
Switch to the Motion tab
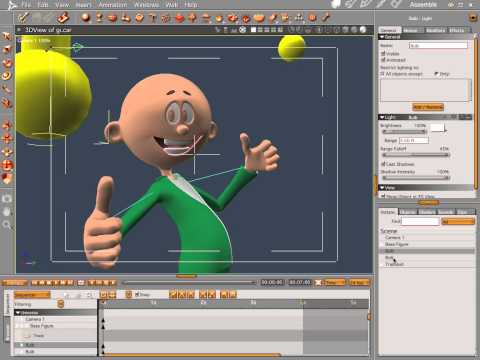point(411,30)
